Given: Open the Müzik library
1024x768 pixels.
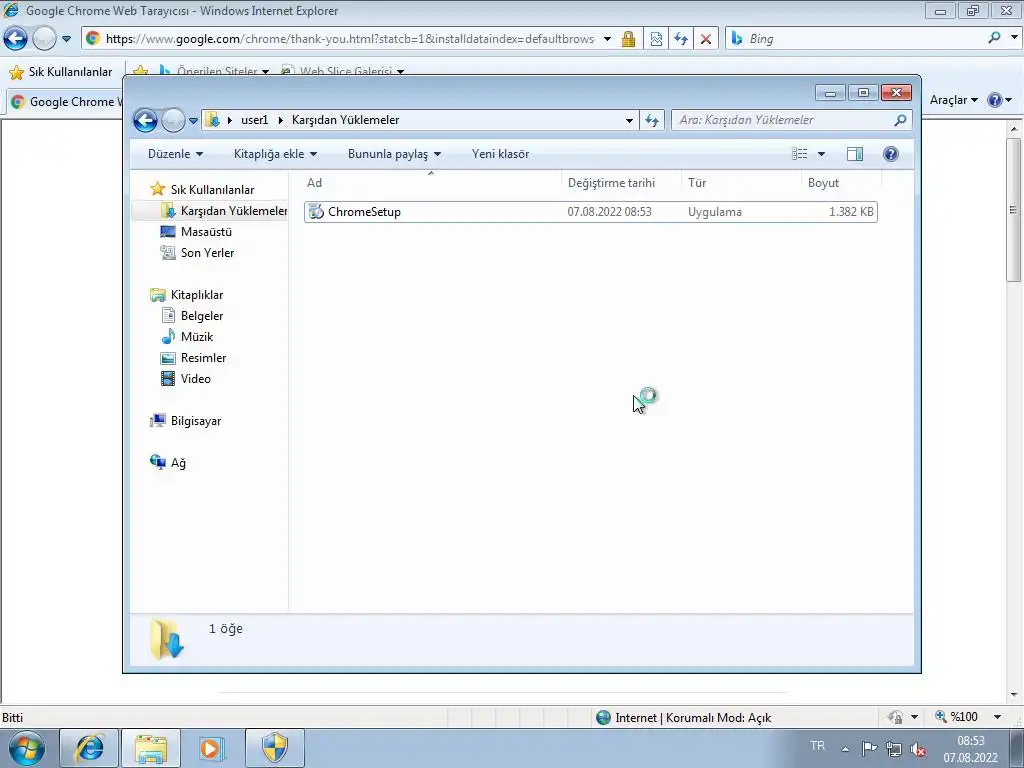Looking at the screenshot, I should pos(197,336).
